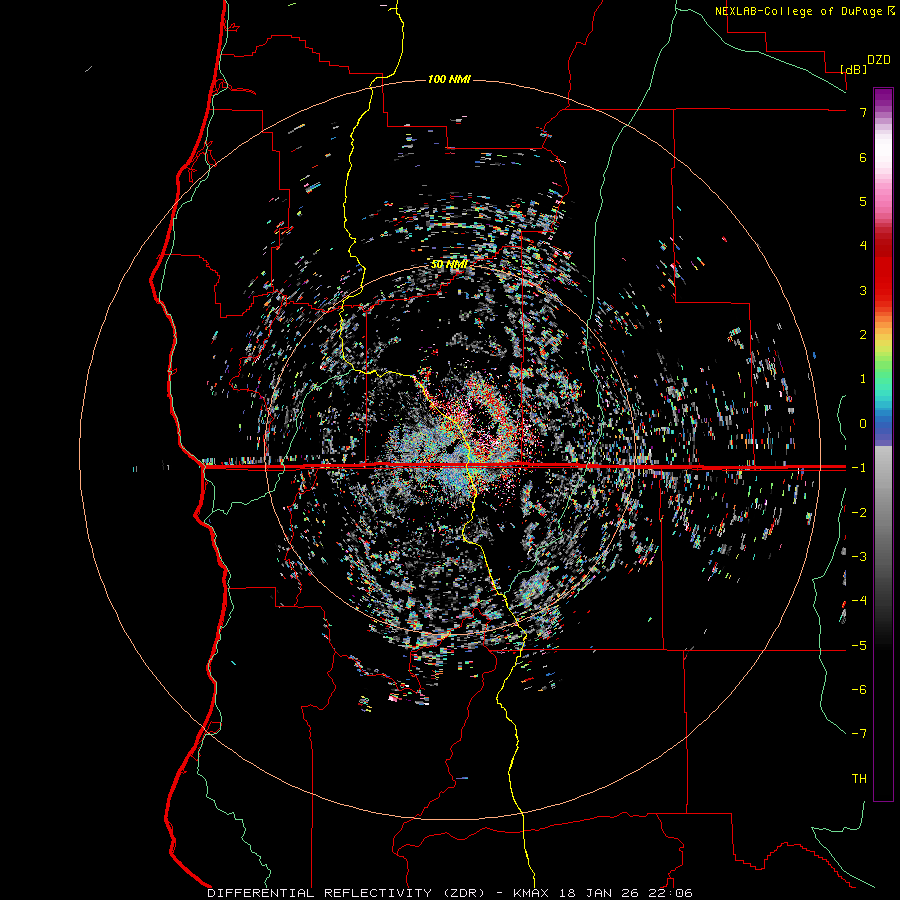Screen dimensions: 900x900
Task: Click the 100 NMI range ring label
Action: 449,79
